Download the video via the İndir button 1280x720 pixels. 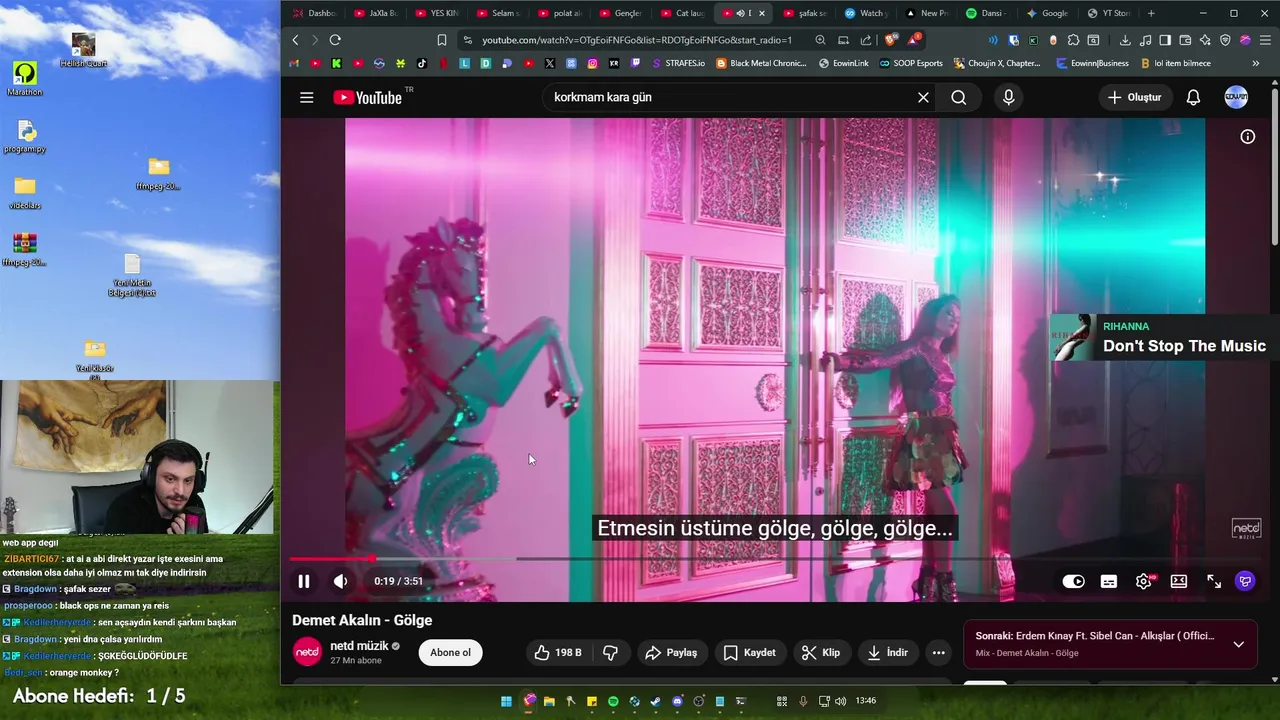point(887,652)
